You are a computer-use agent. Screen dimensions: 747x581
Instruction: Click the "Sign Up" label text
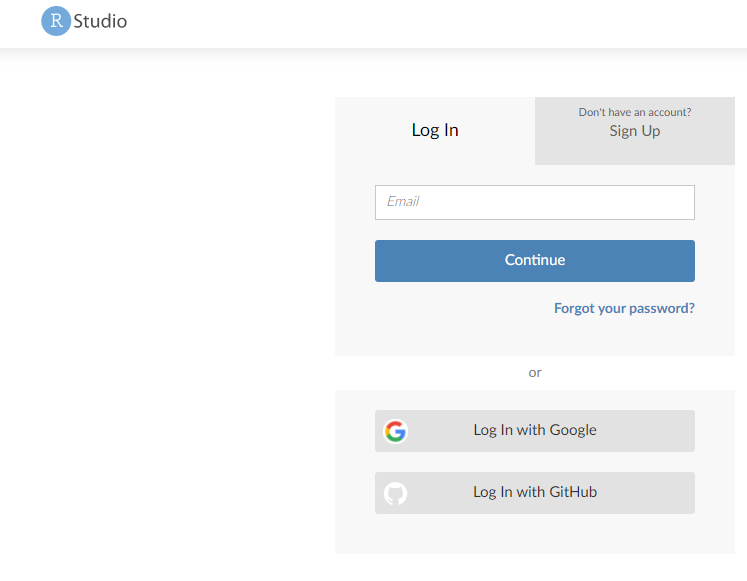tap(635, 131)
